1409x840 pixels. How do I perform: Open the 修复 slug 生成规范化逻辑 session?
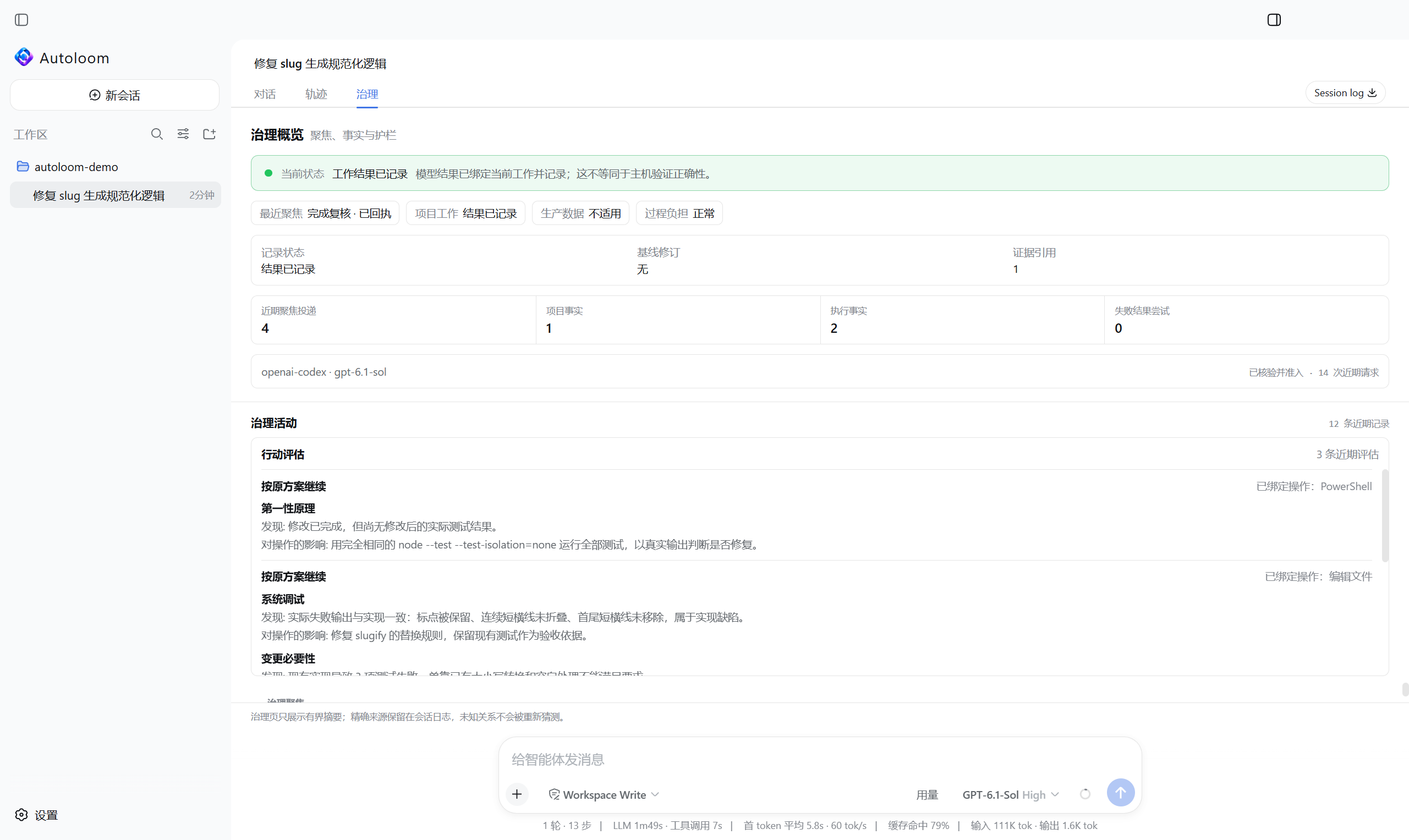click(115, 195)
